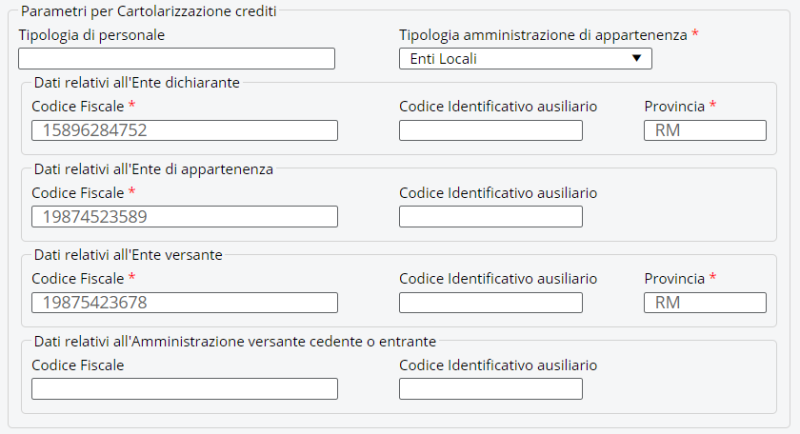This screenshot has height=434, width=800.
Task: Click Ente dichiarante Codice Identificativo ausiliario field
Action: [490, 130]
